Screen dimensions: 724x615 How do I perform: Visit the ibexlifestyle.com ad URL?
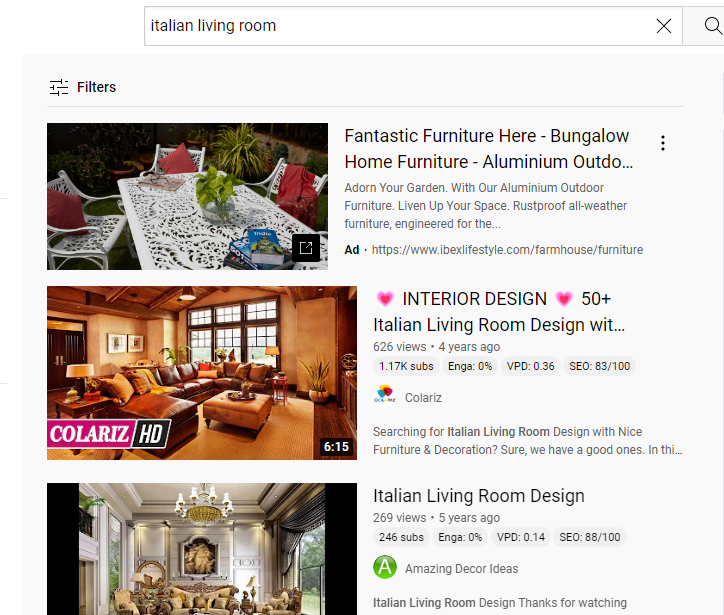click(x=507, y=250)
